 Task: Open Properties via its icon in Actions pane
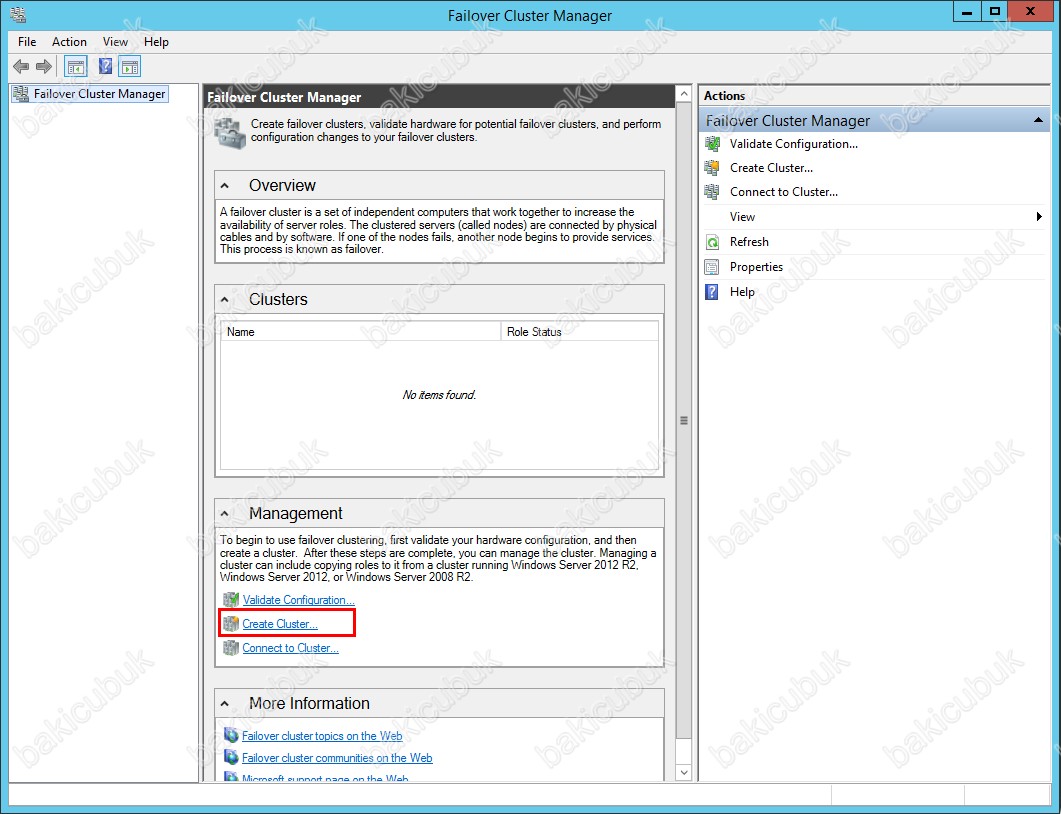tap(712, 267)
